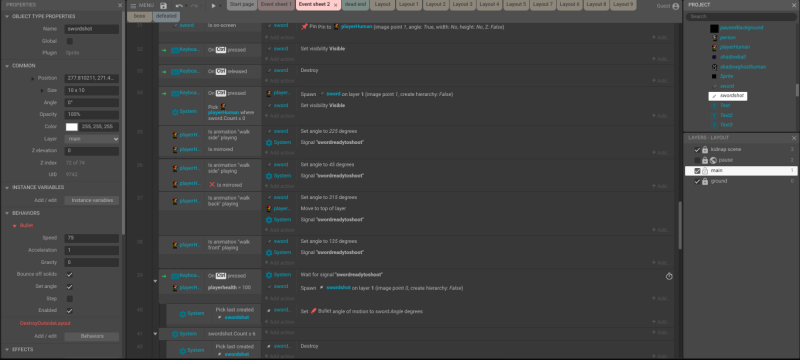
Task: Collapse the Behaviors section
Action: point(7,213)
